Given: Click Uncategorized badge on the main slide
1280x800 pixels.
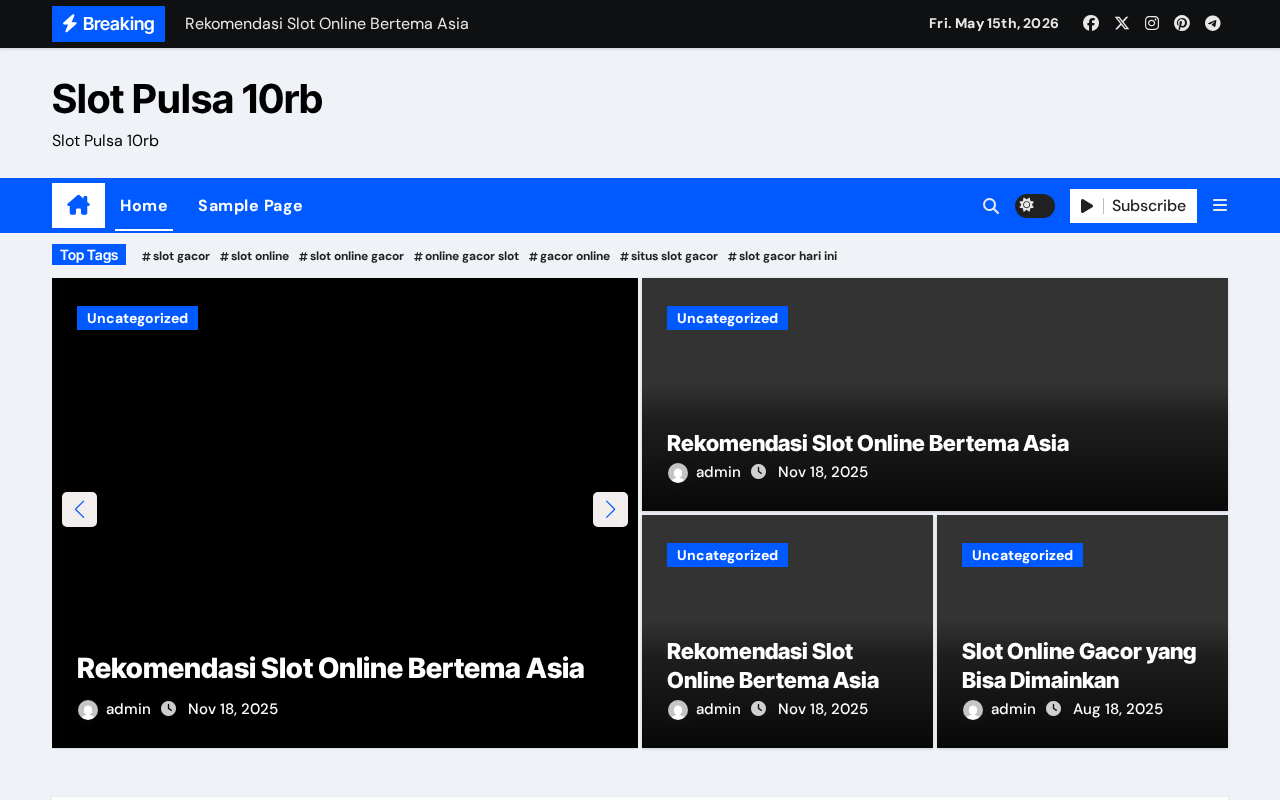Looking at the screenshot, I should click(137, 318).
